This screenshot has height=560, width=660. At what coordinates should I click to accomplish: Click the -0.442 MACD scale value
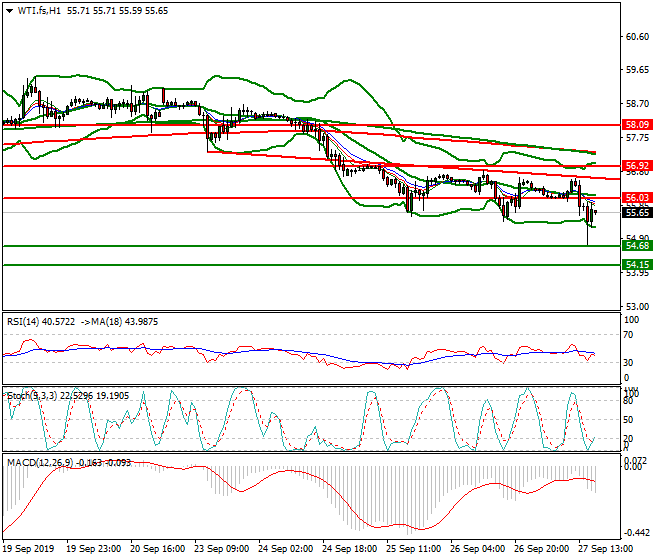tap(636, 533)
